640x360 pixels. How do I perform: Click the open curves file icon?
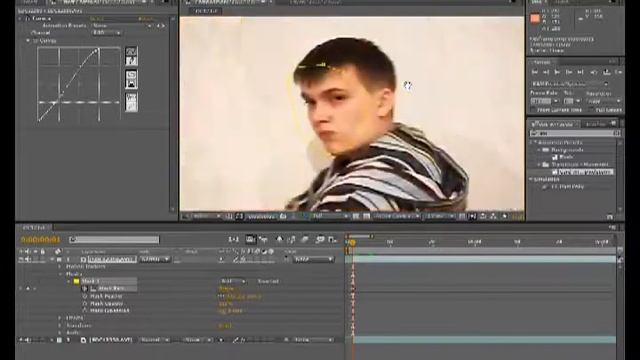point(131,75)
